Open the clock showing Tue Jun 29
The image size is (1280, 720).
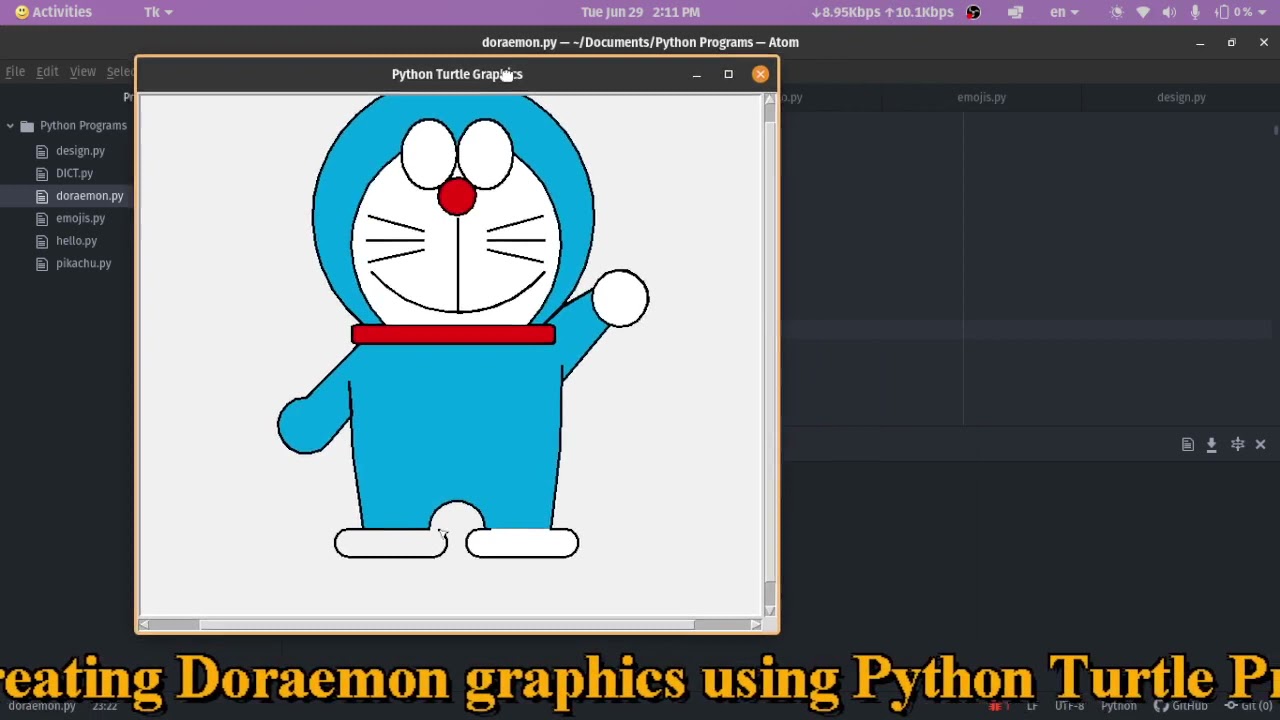[x=640, y=12]
